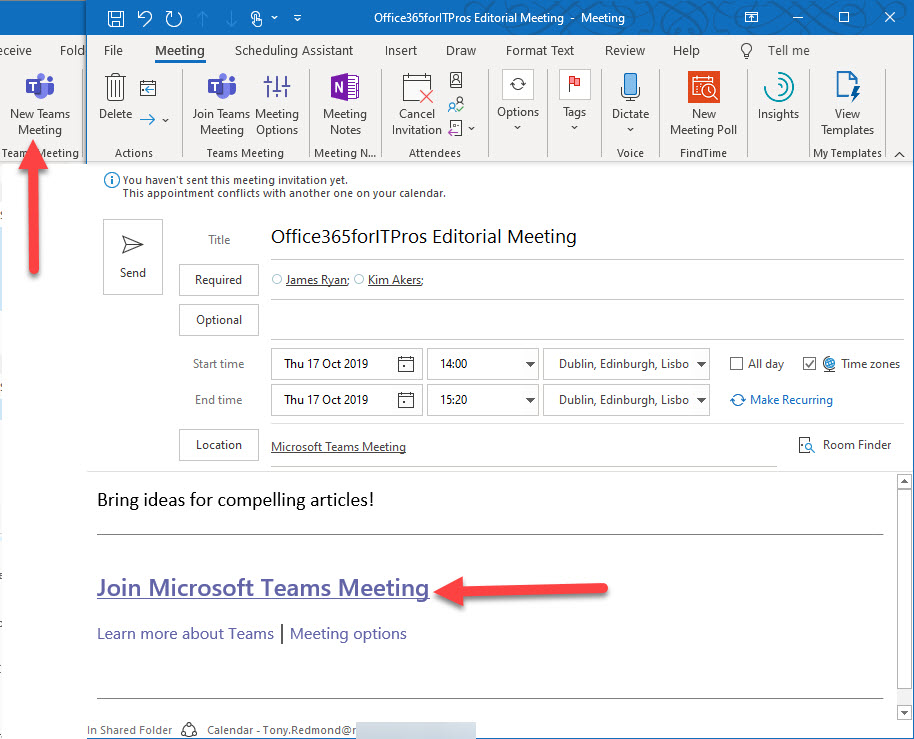
Task: Click the Optional attendees input field
Action: click(587, 320)
